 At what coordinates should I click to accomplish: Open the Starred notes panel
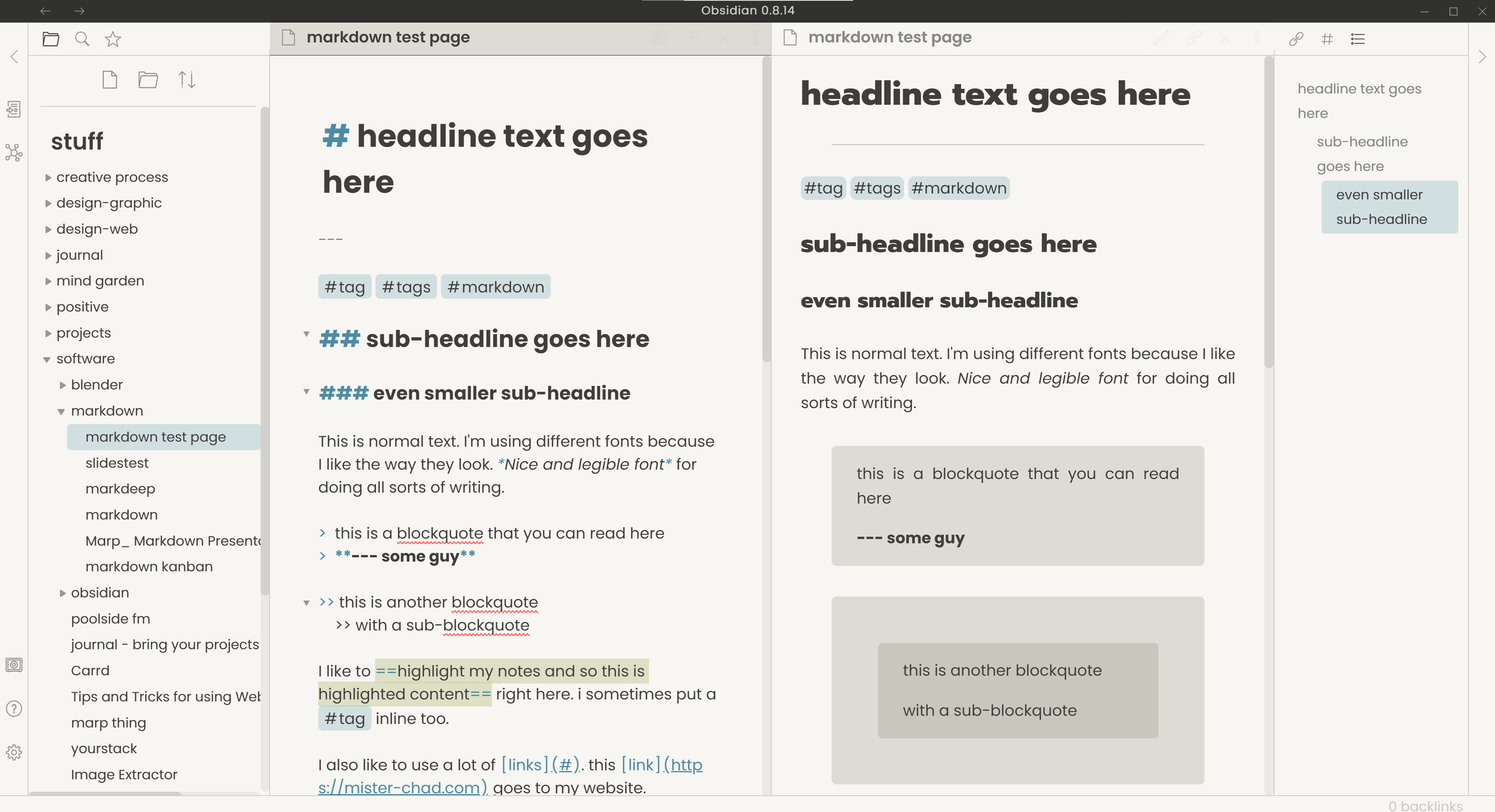(113, 39)
